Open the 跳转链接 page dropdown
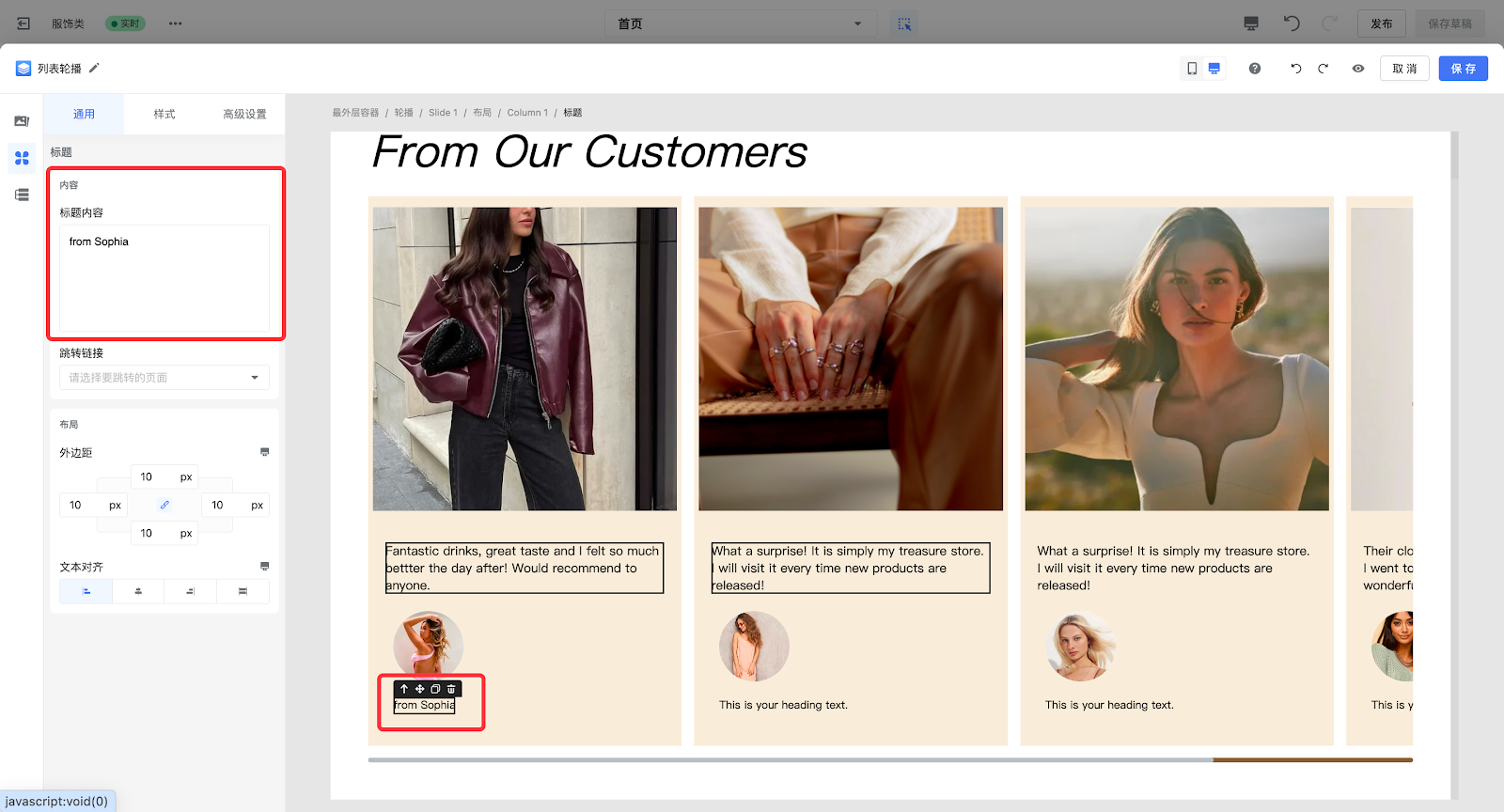The image size is (1504, 812). coord(164,378)
